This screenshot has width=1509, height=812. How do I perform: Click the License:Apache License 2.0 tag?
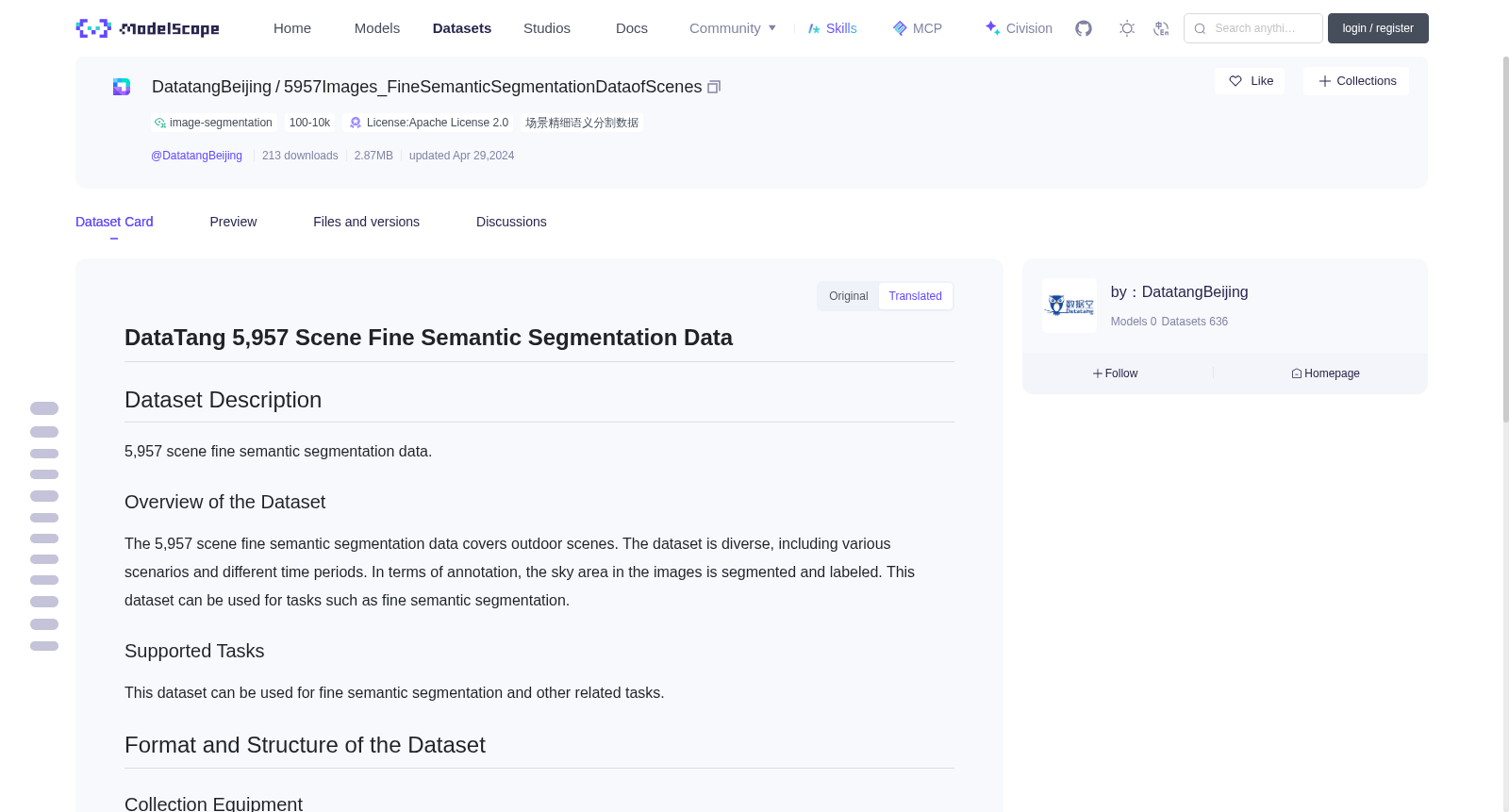[x=429, y=123]
